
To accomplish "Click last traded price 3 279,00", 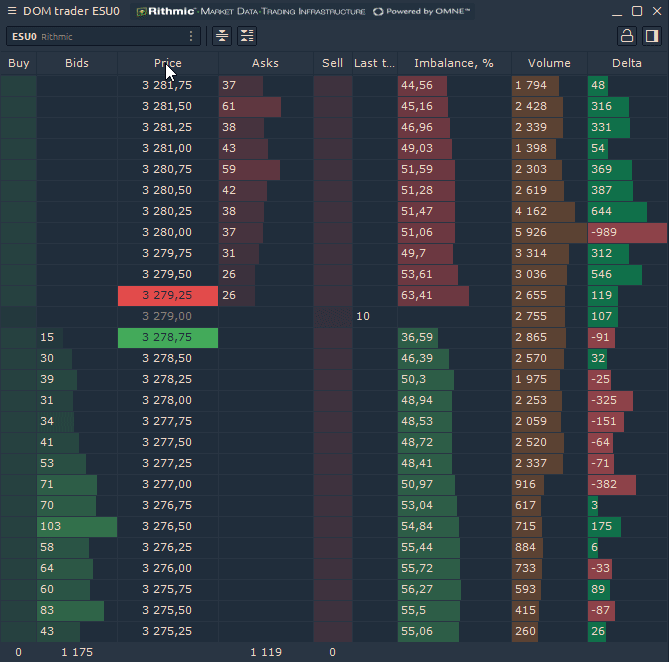I will tap(168, 316).
